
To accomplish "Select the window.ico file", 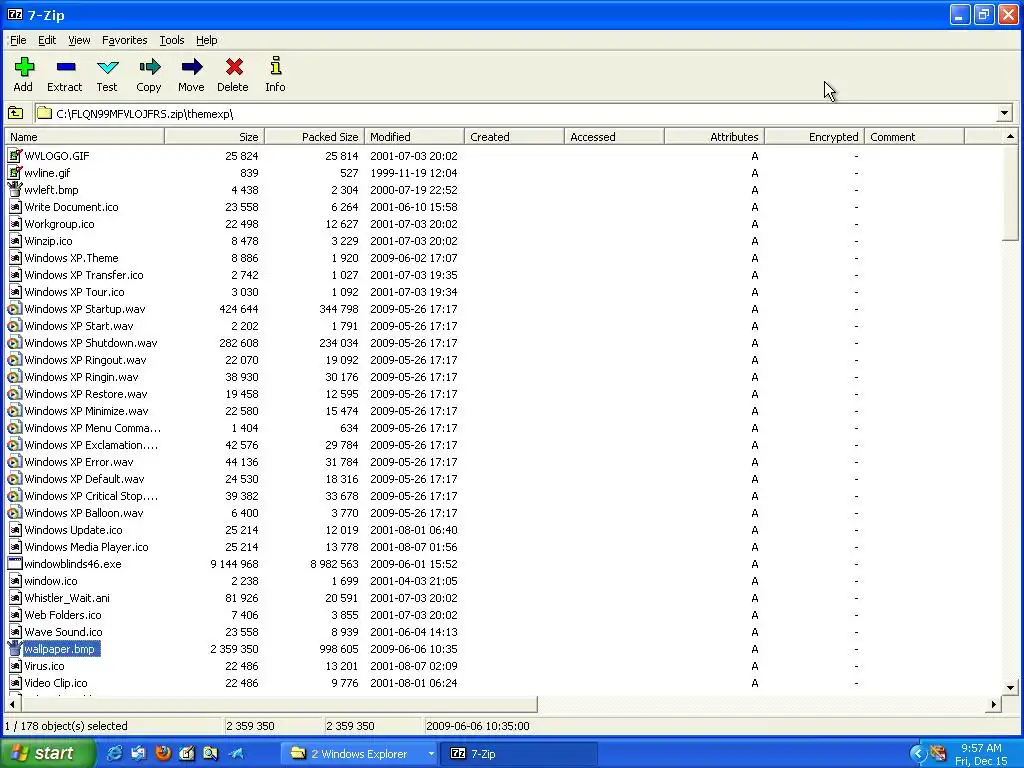I will pyautogui.click(x=50, y=581).
